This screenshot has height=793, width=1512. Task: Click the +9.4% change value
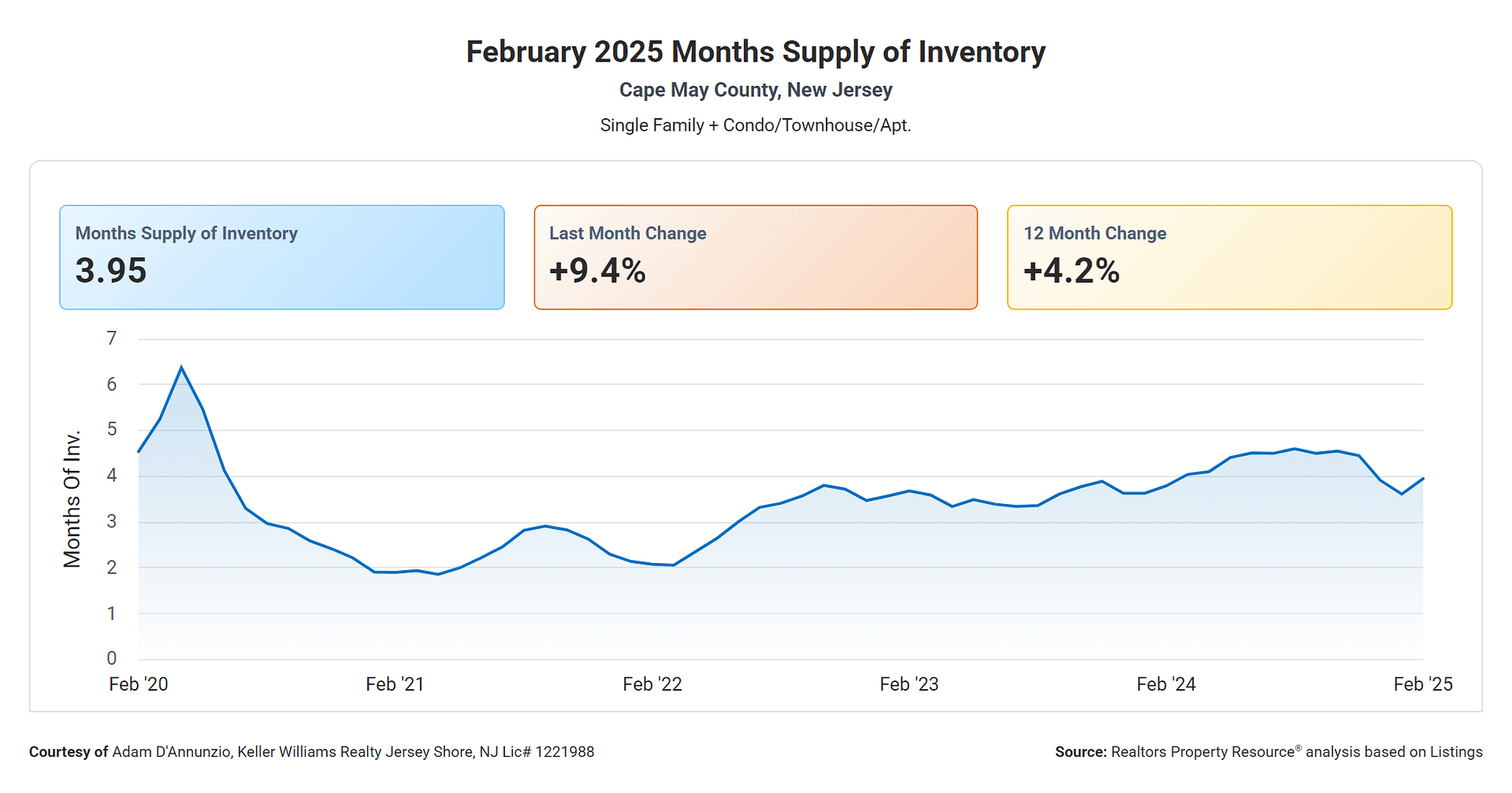click(597, 271)
